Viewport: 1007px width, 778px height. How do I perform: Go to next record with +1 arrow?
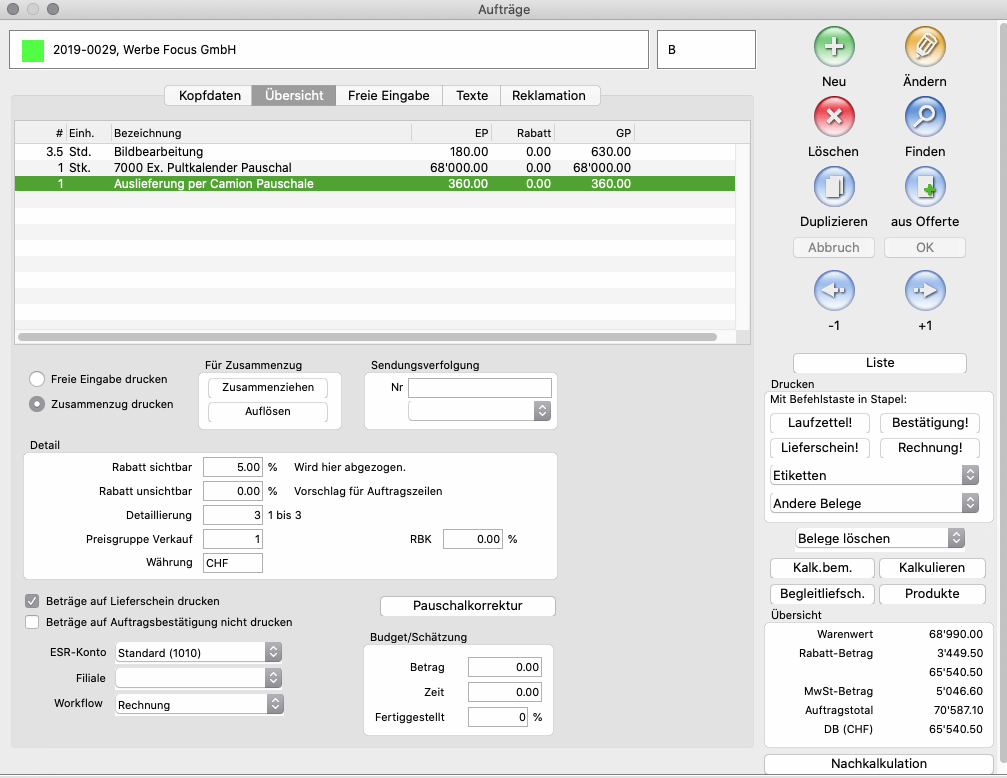(925, 290)
